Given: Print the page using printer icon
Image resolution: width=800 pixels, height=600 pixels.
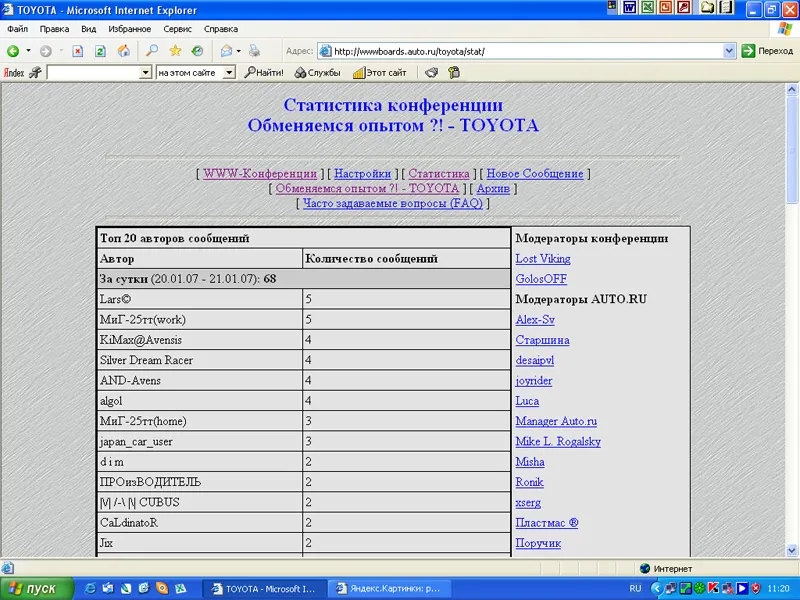Looking at the screenshot, I should pyautogui.click(x=254, y=51).
